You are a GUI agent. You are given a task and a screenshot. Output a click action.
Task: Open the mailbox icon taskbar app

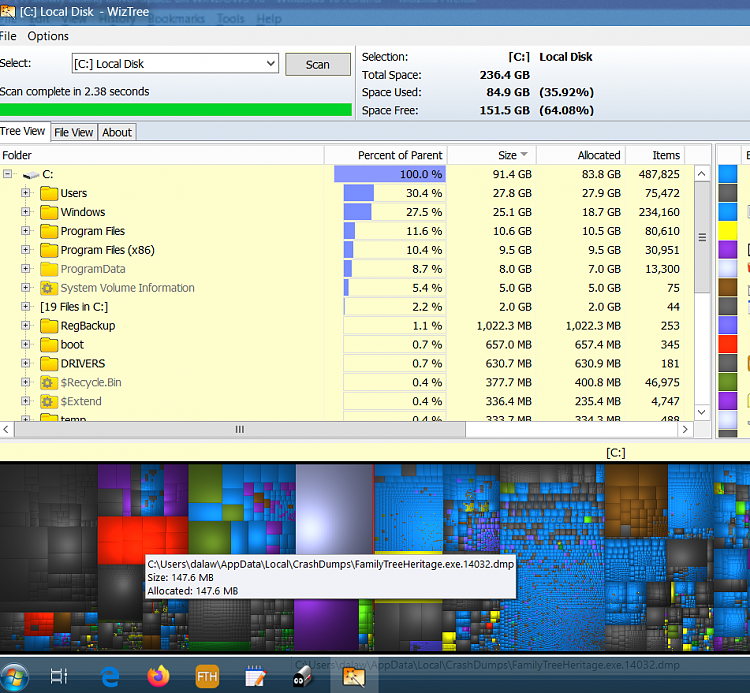[302, 676]
